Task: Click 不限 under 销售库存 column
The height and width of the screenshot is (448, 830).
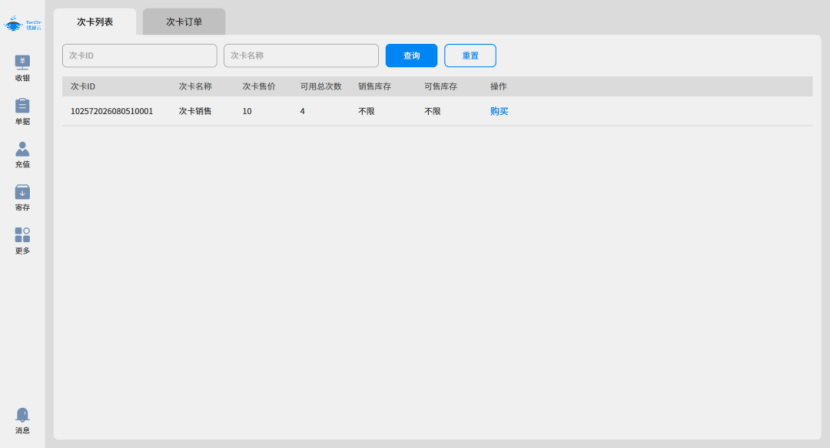Action: pyautogui.click(x=366, y=111)
